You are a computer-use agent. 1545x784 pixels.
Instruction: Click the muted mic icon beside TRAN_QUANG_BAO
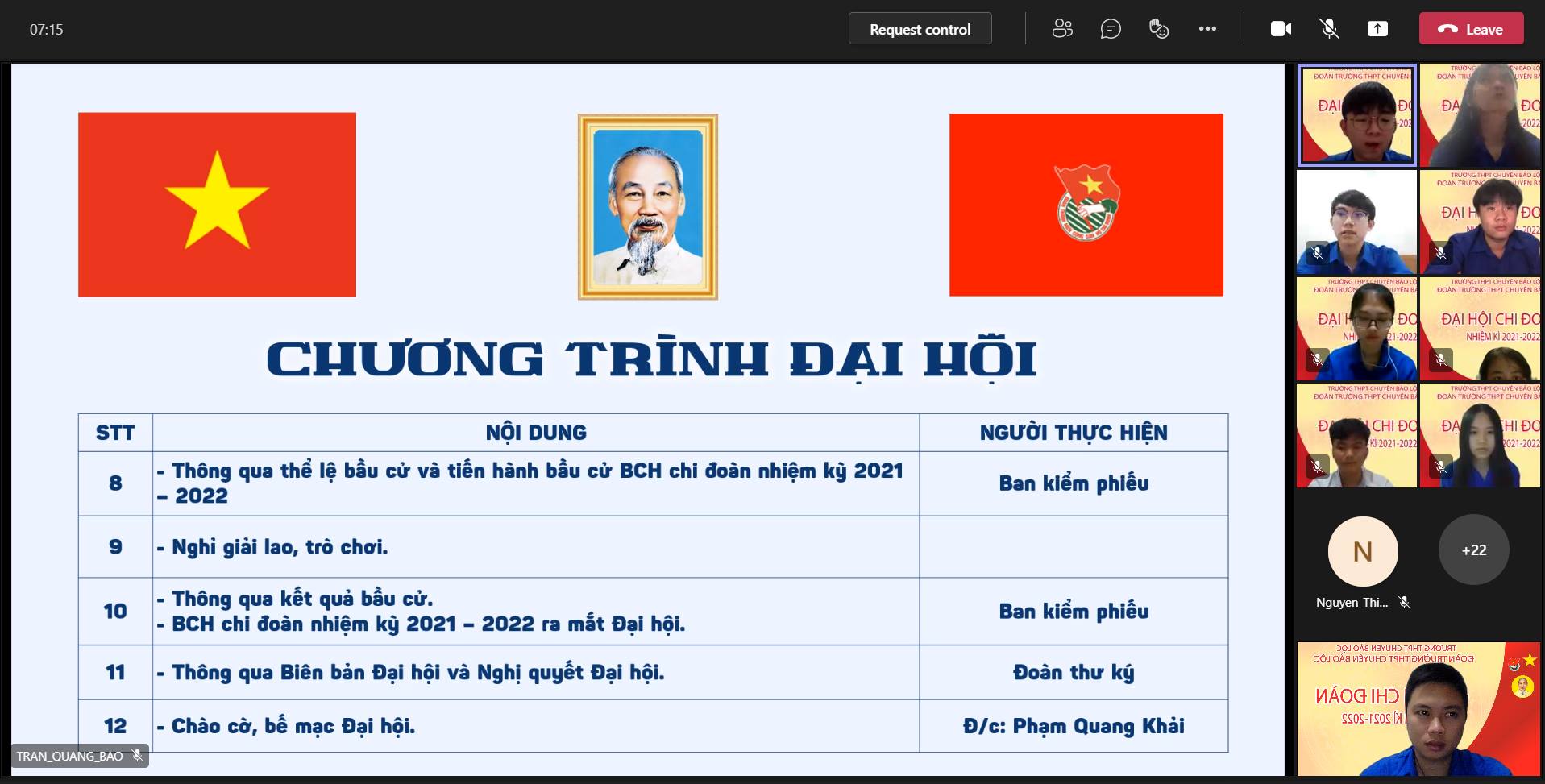tap(138, 756)
